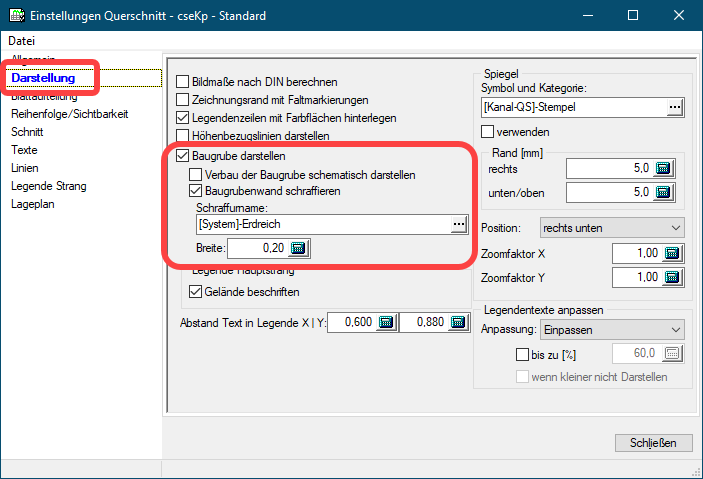Open the Position dropdown showing rechts unten

point(611,227)
